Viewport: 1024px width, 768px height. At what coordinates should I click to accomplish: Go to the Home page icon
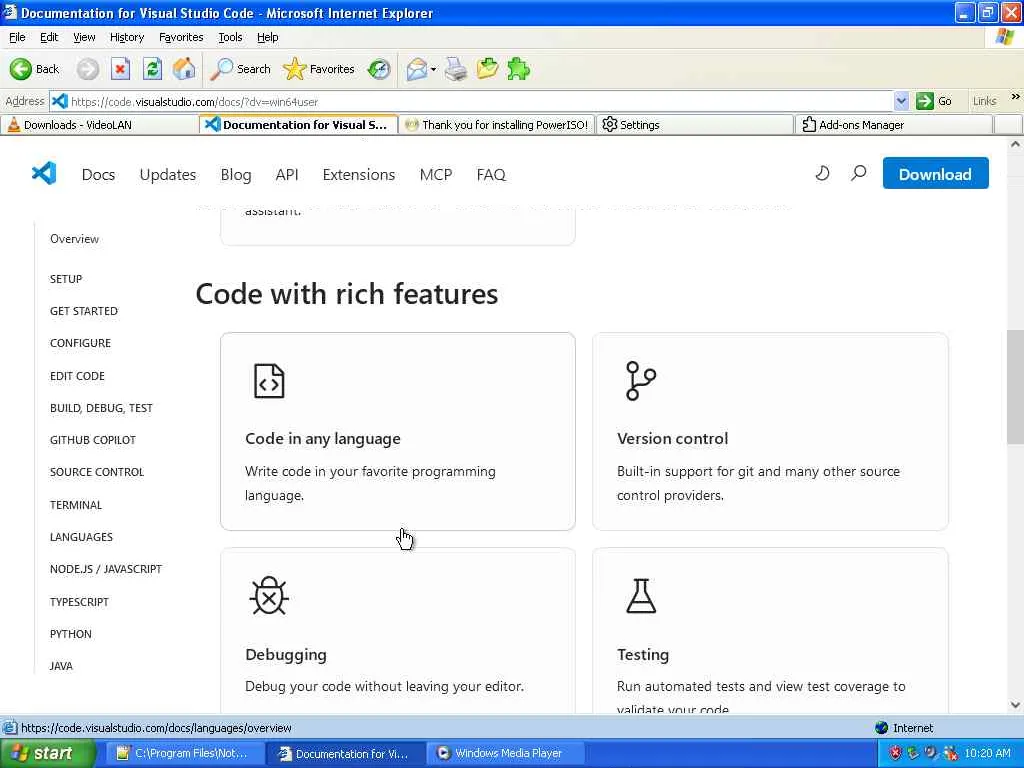184,69
